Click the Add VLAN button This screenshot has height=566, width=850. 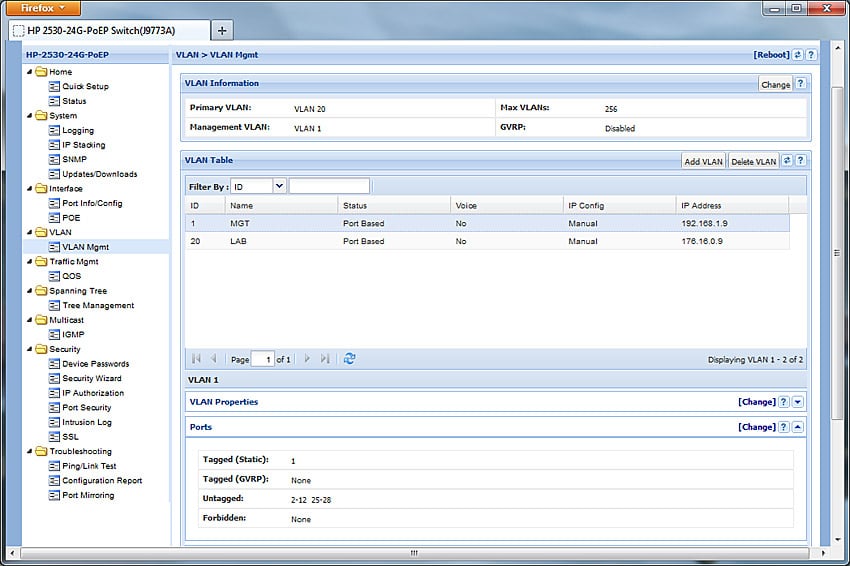coord(703,161)
